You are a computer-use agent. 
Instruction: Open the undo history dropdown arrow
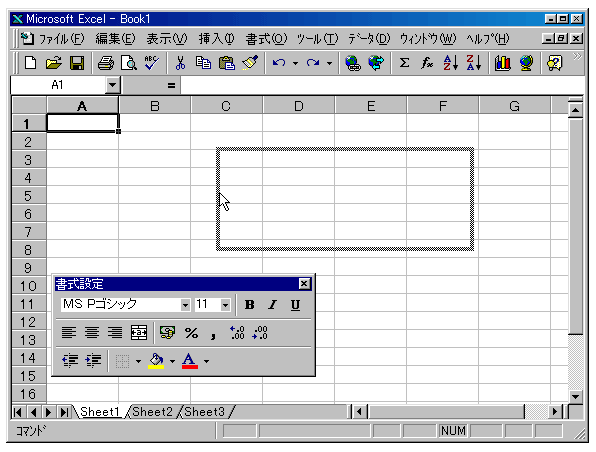tap(295, 63)
